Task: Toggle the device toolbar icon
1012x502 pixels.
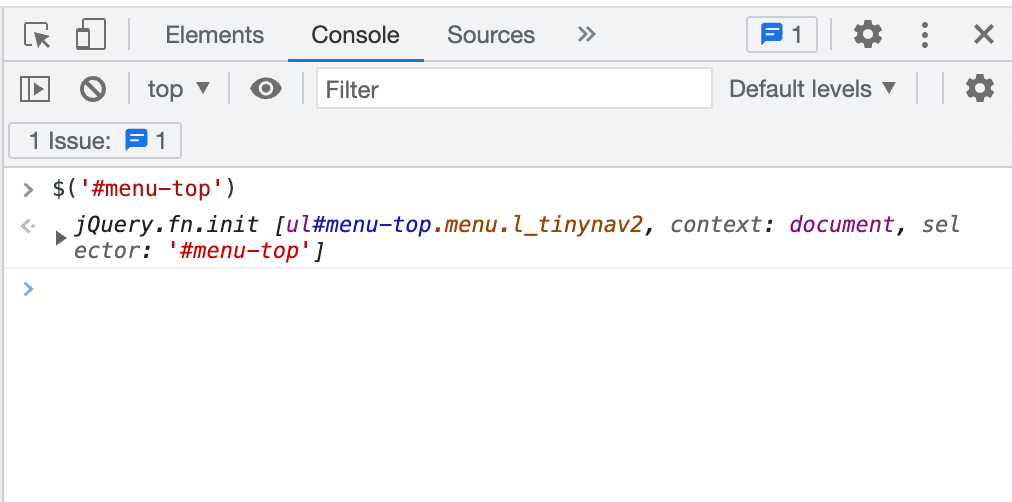Action: 90,34
